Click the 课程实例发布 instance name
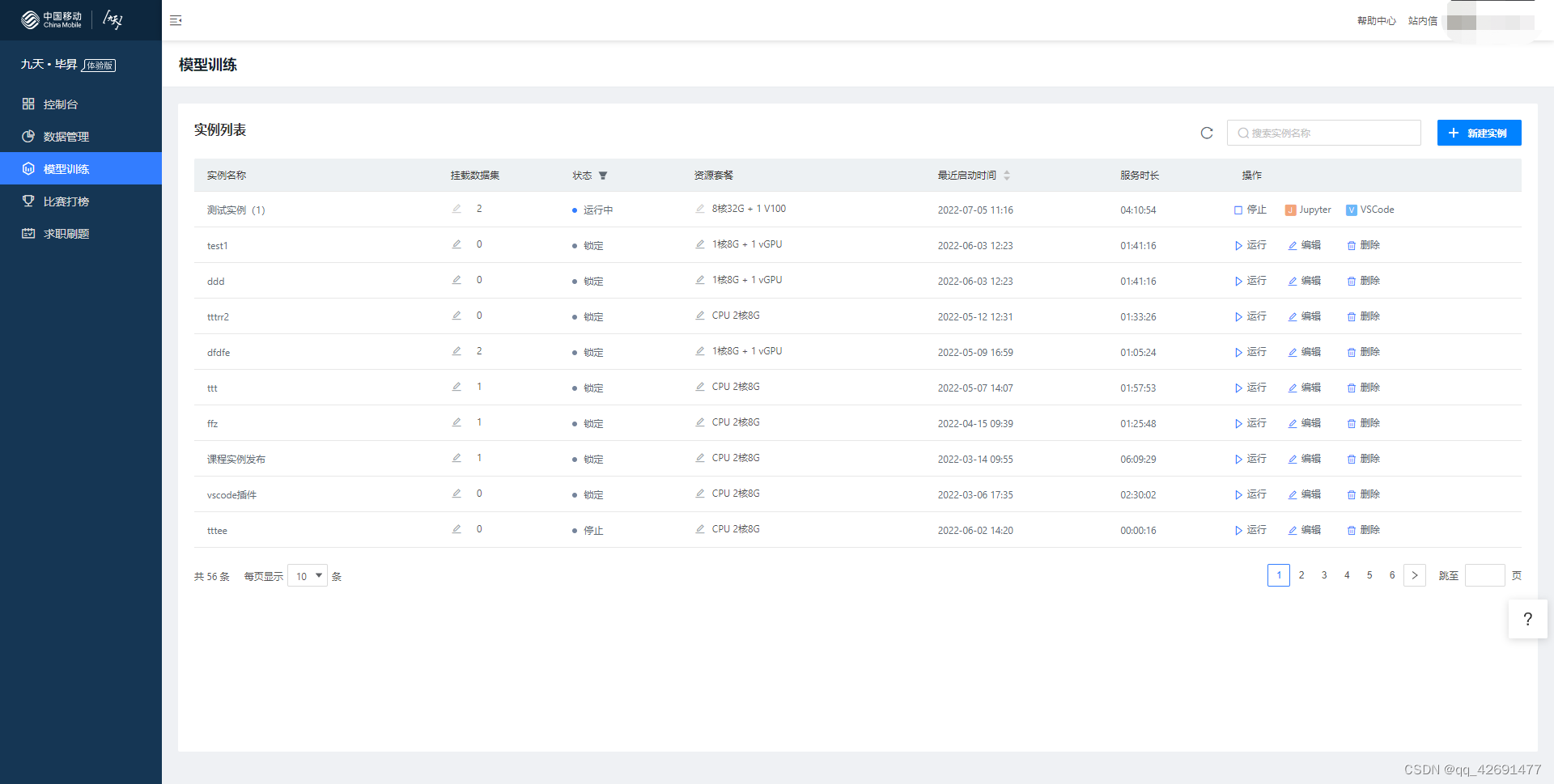This screenshot has width=1554, height=784. click(x=236, y=460)
